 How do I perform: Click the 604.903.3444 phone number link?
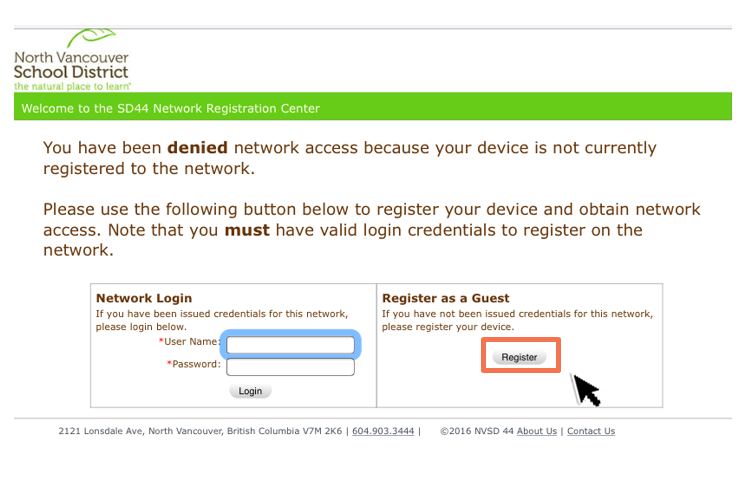[x=382, y=432]
